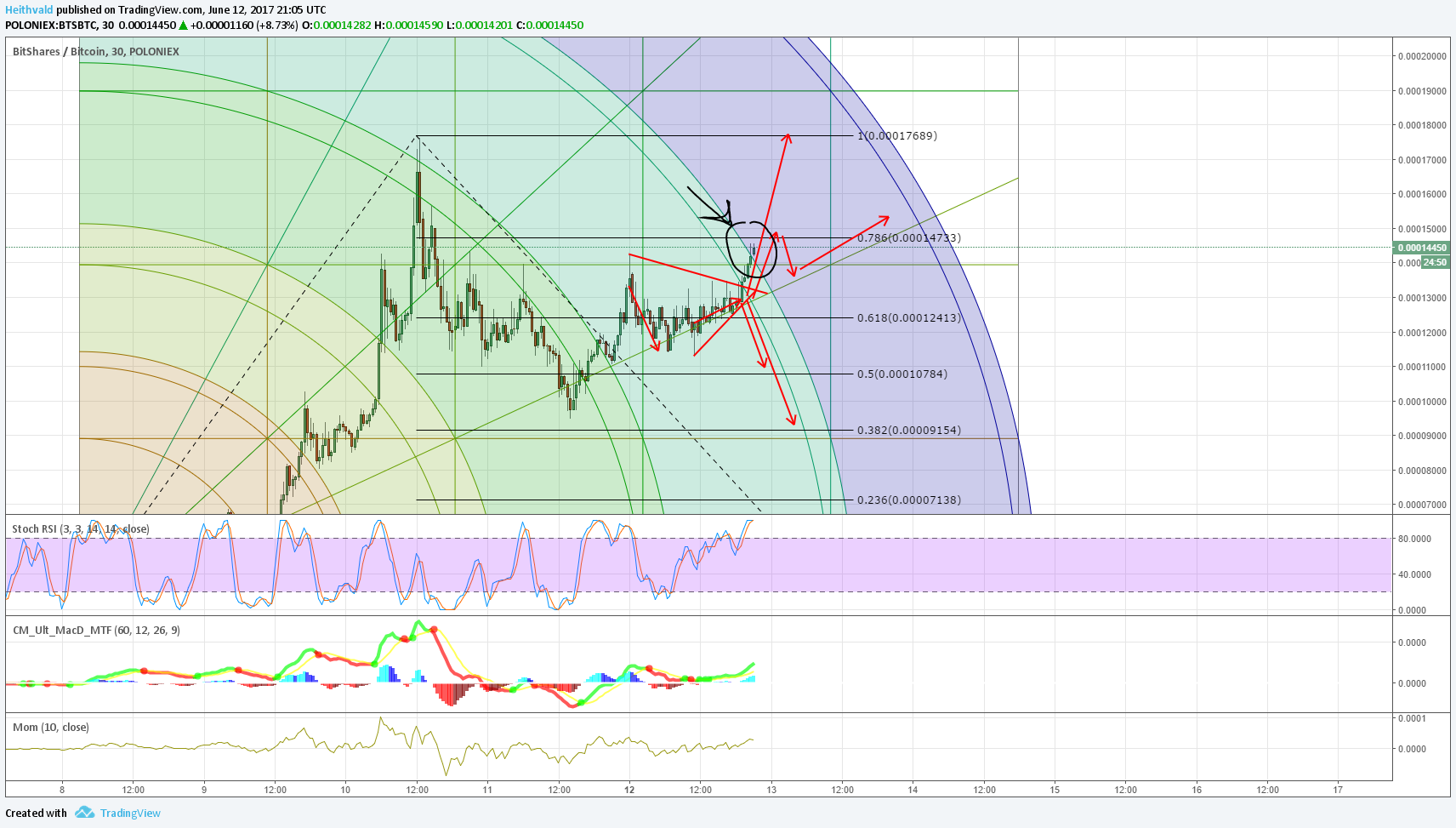Click the 80.0000 Stoch RSI axis value
Viewport: 1456px width, 828px height.
click(x=1416, y=539)
